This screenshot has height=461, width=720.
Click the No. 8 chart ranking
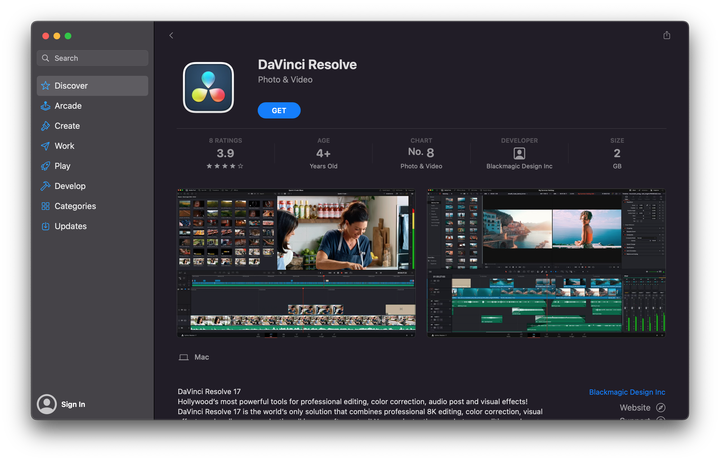[x=421, y=152]
